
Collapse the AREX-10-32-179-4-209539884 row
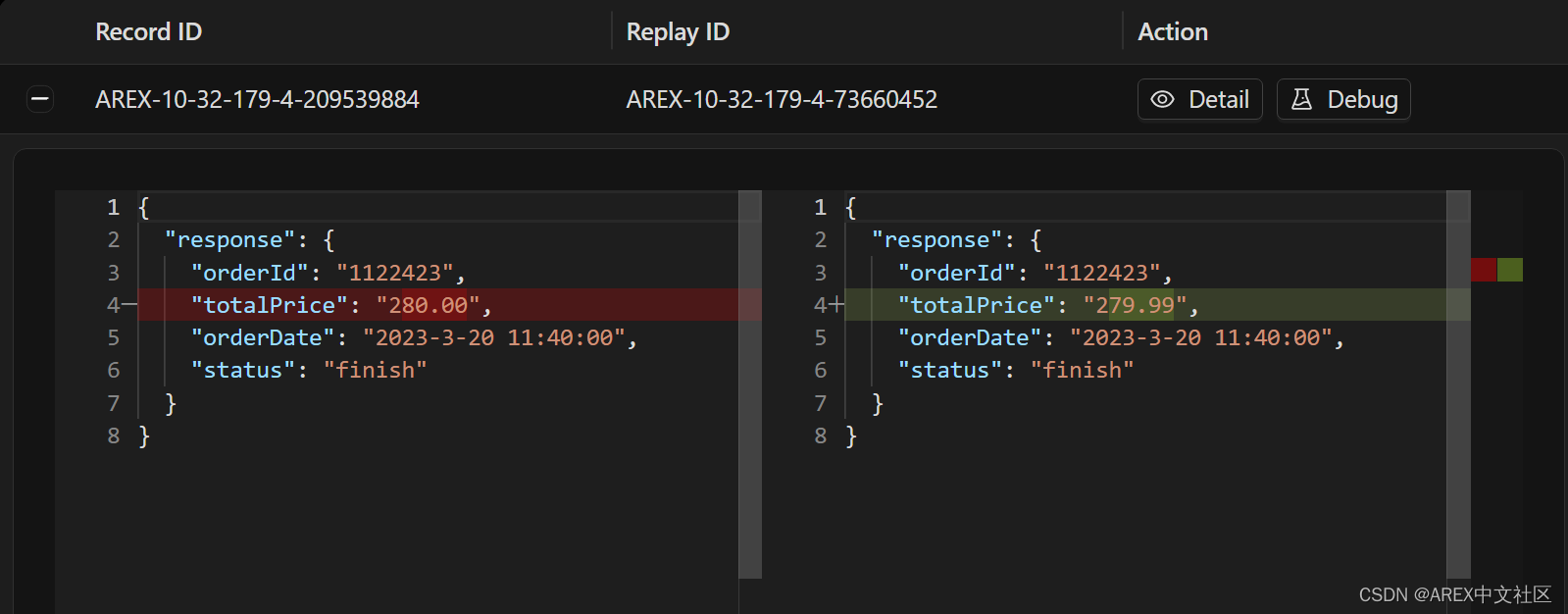point(40,99)
